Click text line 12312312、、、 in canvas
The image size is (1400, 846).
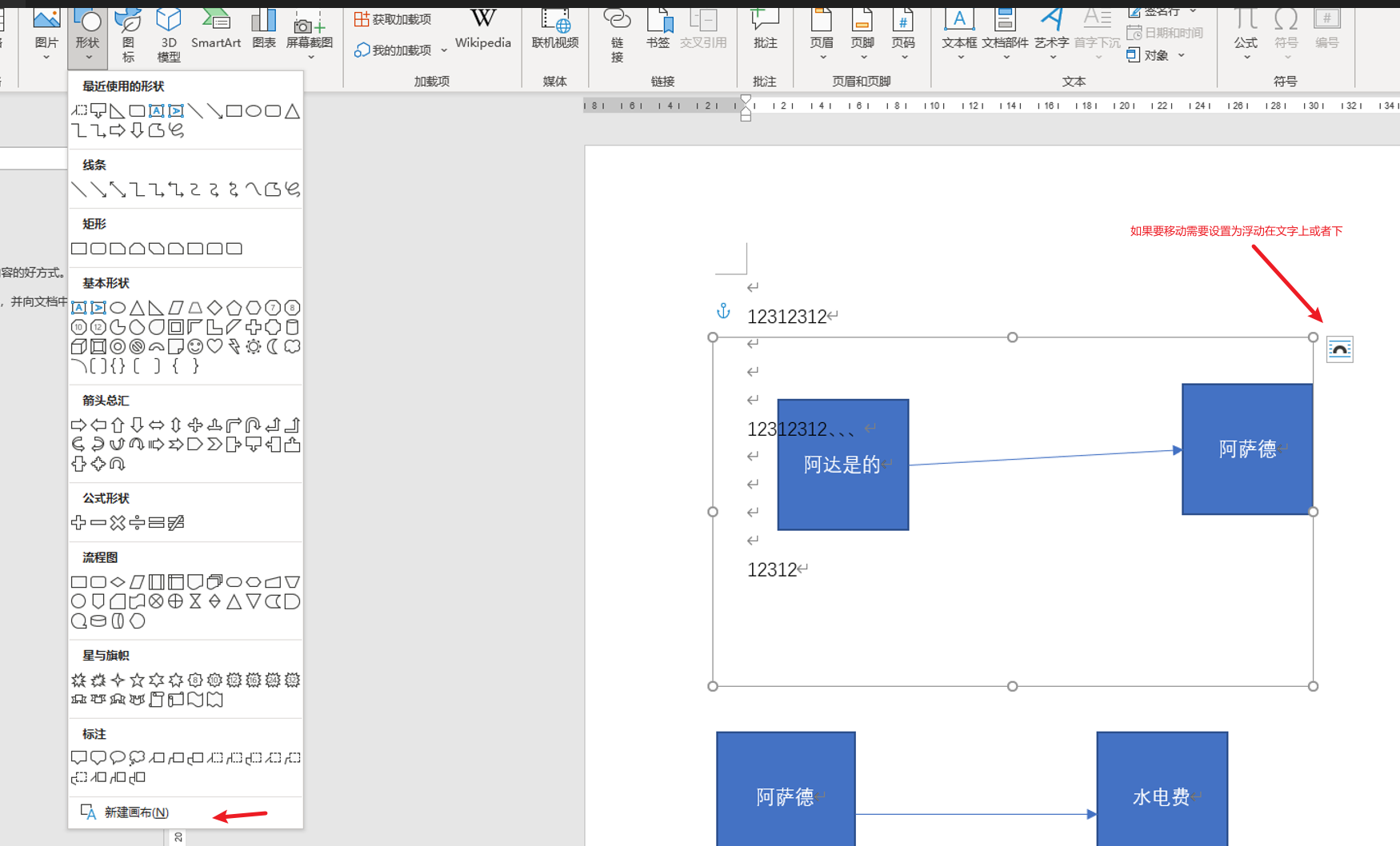(802, 429)
